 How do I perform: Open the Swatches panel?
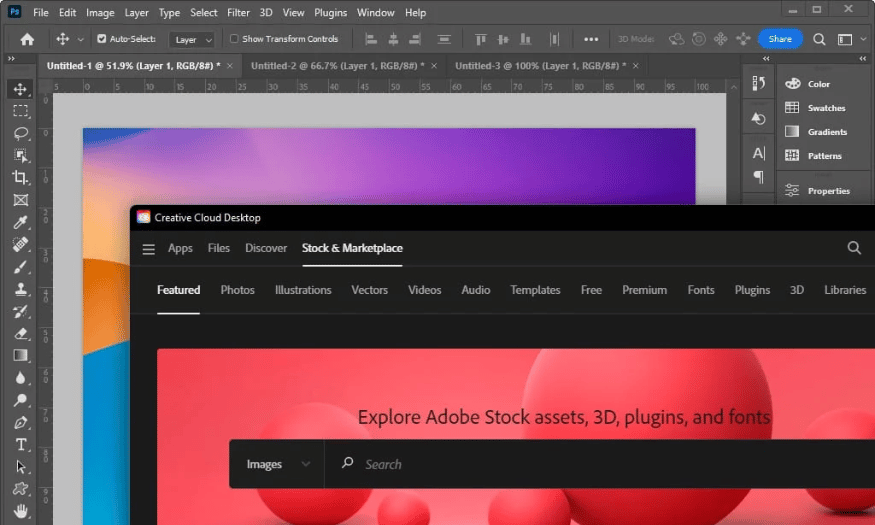click(x=826, y=108)
